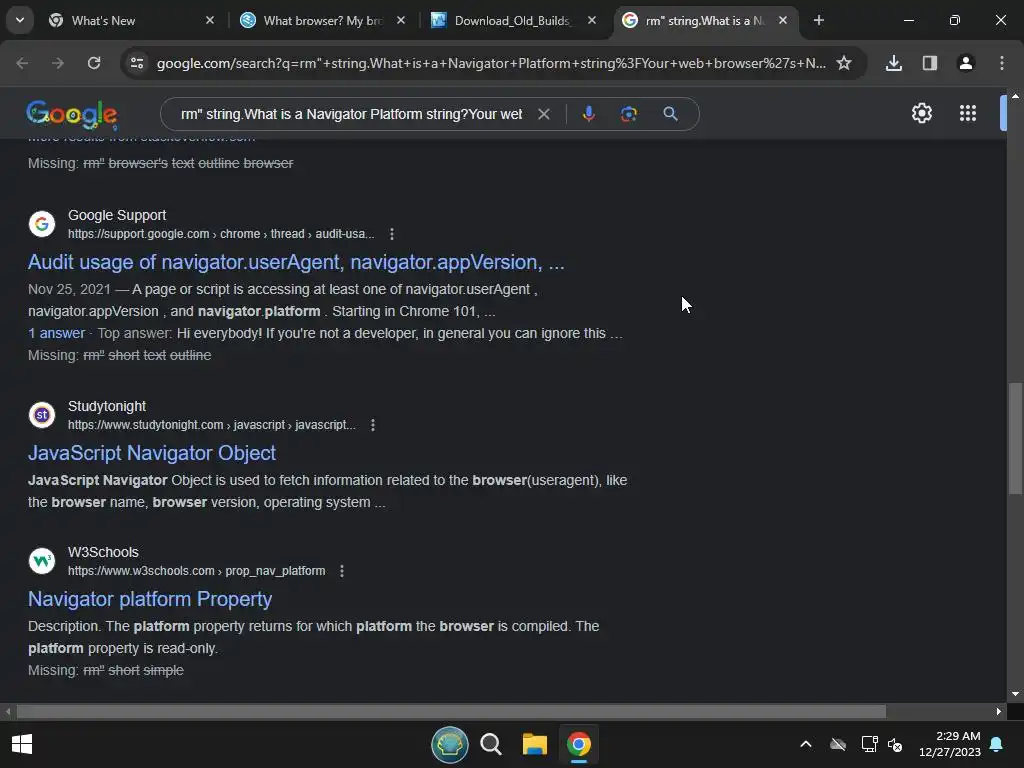
Task: Open the Chrome downloads icon
Action: tap(894, 63)
